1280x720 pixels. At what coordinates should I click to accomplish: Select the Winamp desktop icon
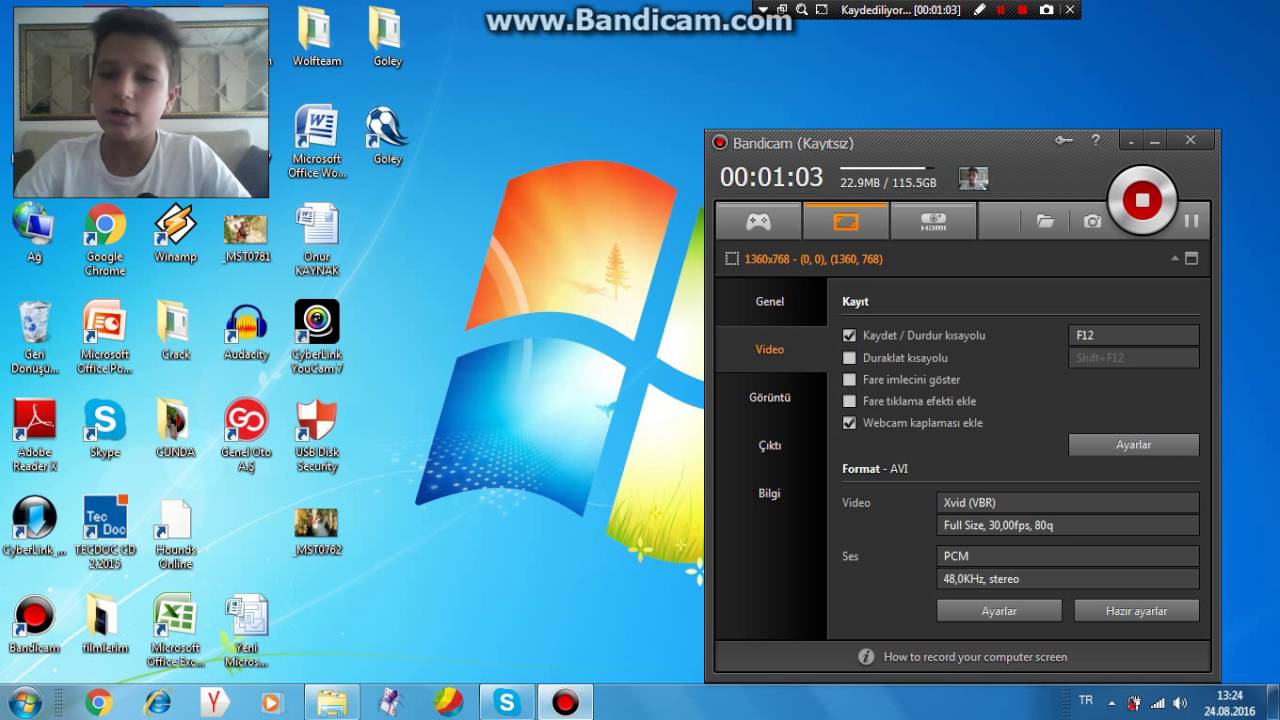click(x=175, y=233)
